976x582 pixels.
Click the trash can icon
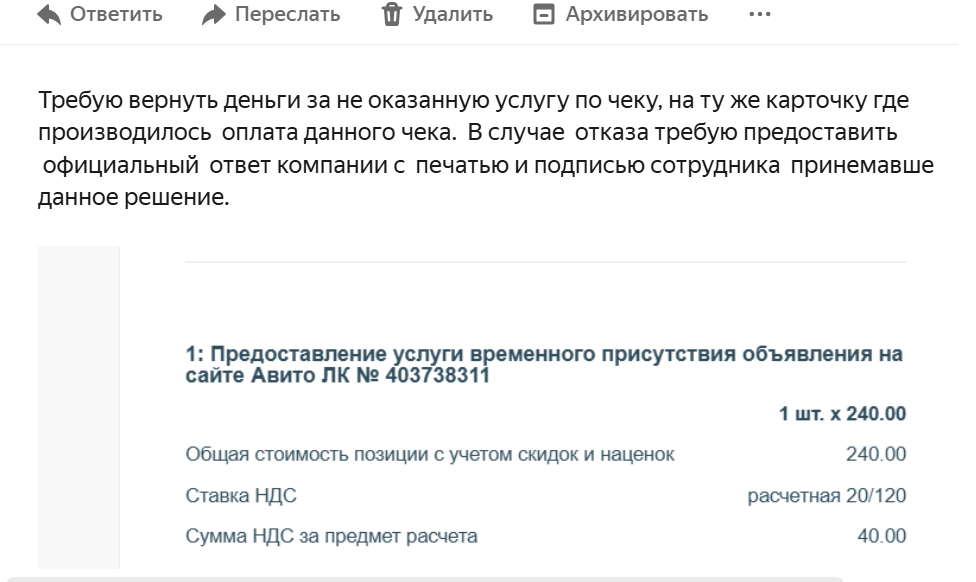point(392,15)
